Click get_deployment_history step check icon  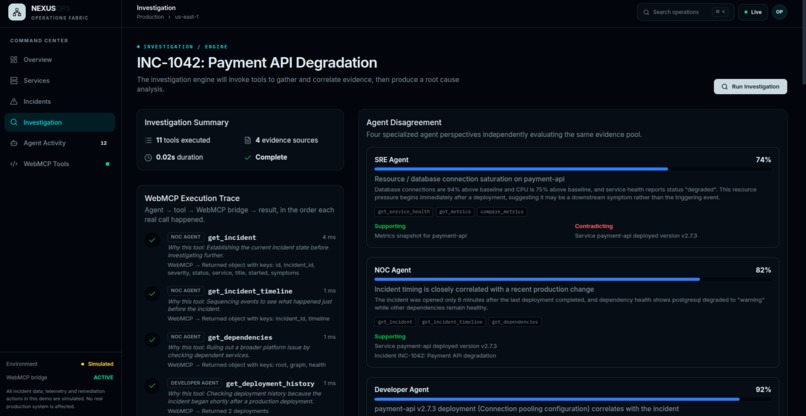tap(152, 386)
